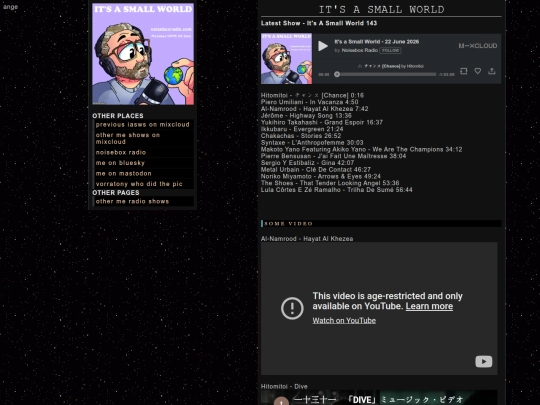This screenshot has width=540, height=405.
Task: Select the Makoto Yano We Are The Champions line
Action: click(x=362, y=149)
